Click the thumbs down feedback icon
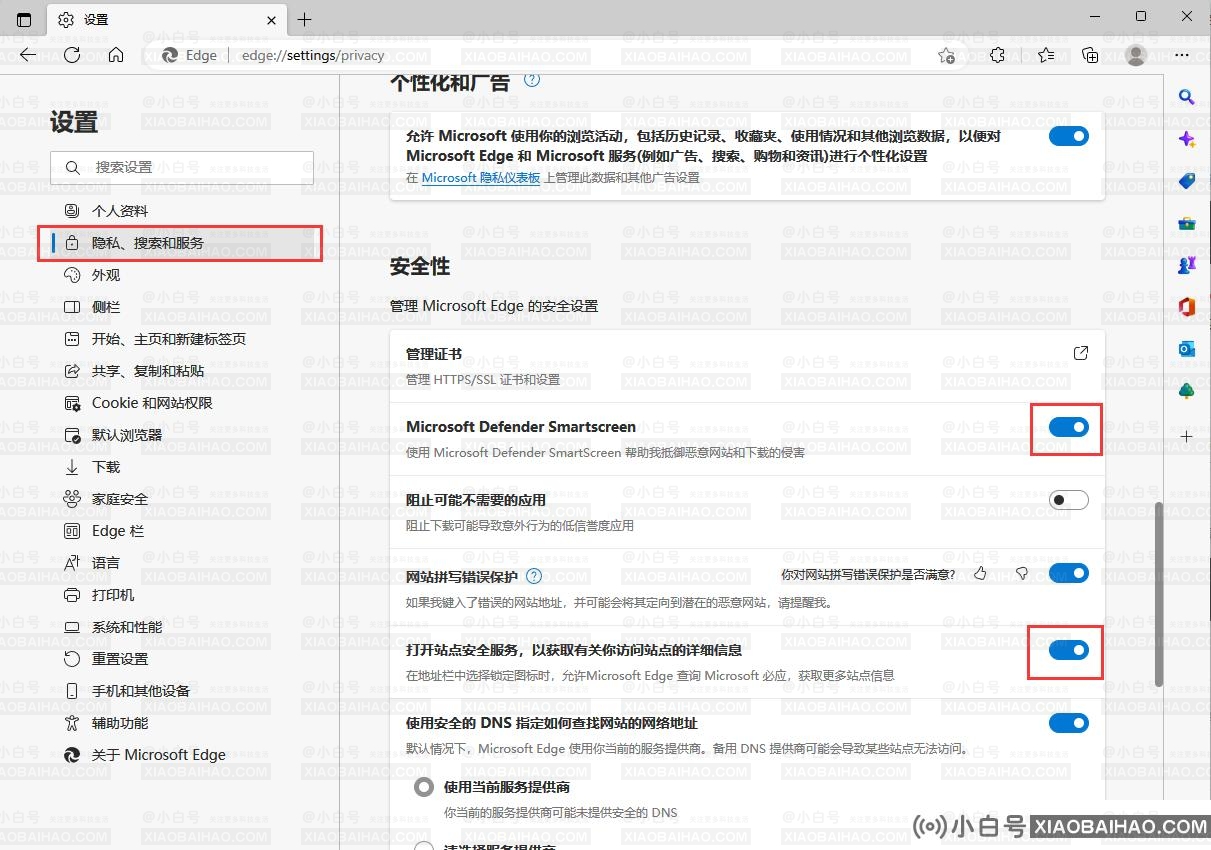Screen dimensions: 1211x850 tap(1022, 574)
